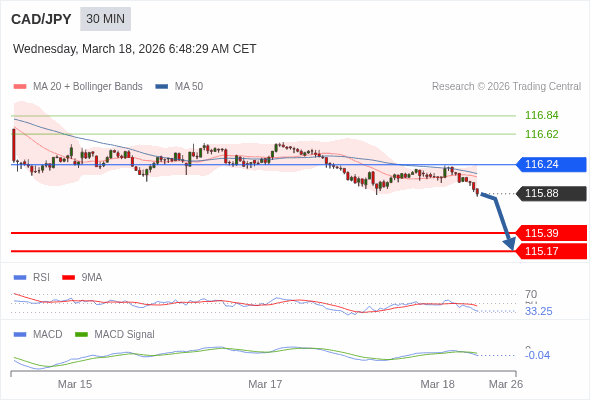Click the 116.62 resistance level label
The image size is (590, 400).
[x=541, y=134]
